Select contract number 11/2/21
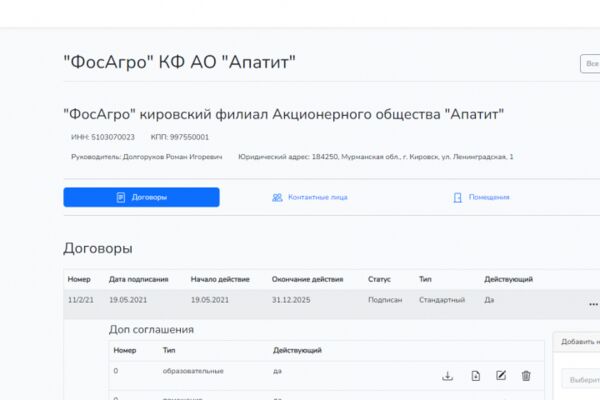 (81, 300)
